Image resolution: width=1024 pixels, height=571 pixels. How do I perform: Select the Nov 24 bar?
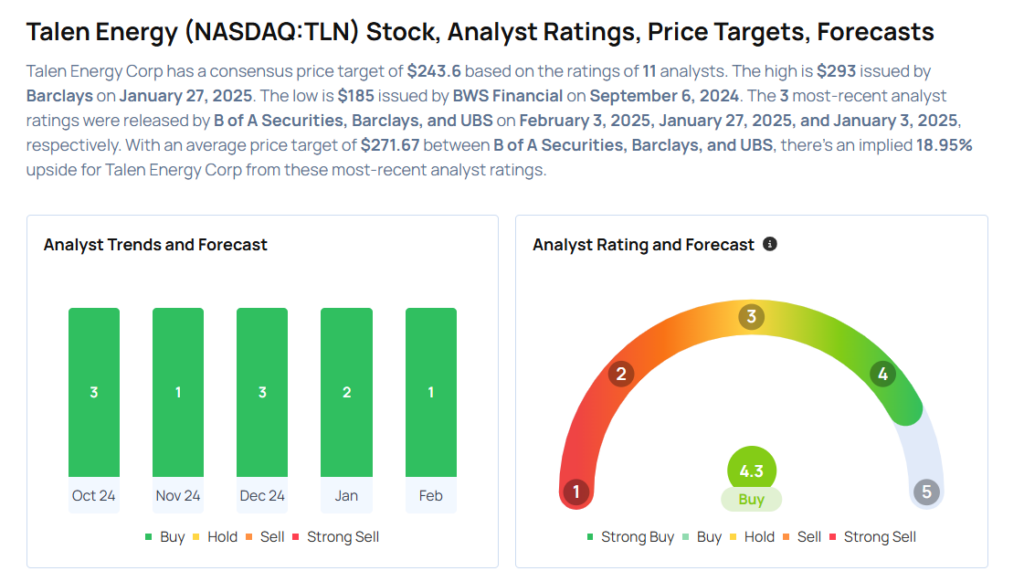(178, 392)
